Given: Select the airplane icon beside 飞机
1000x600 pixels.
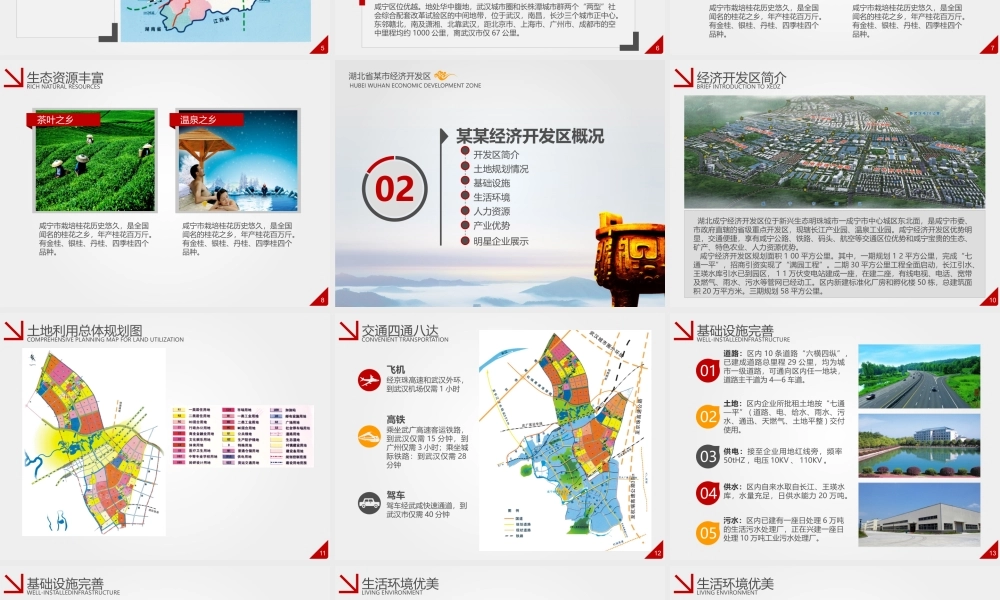Looking at the screenshot, I should (x=368, y=380).
